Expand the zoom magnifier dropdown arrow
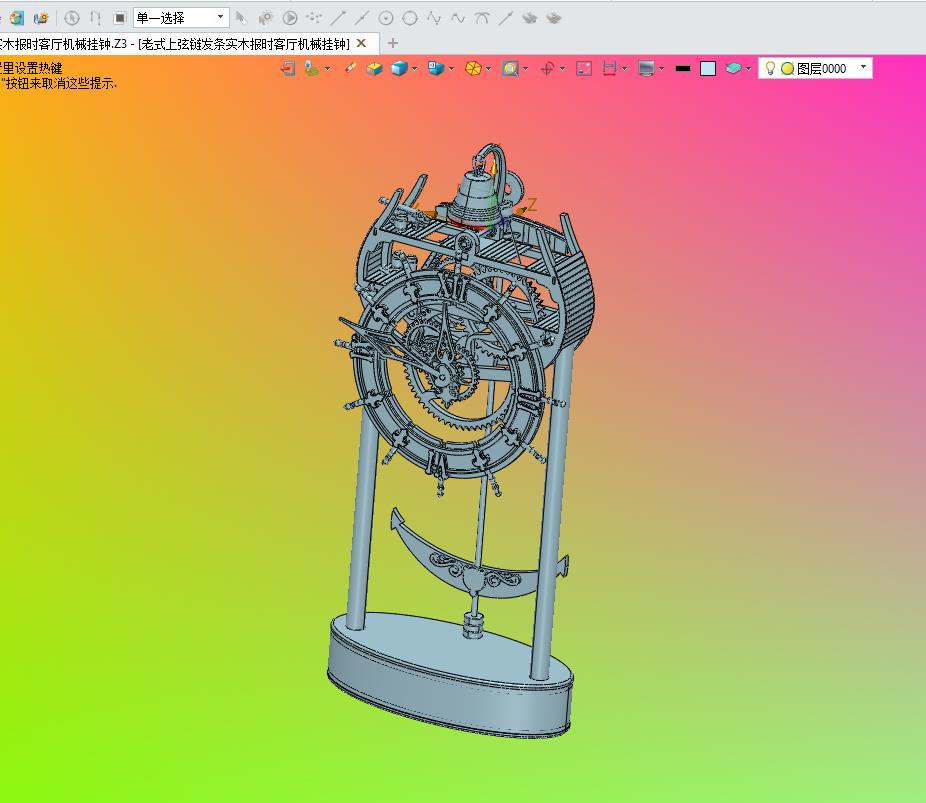This screenshot has width=926, height=803. (526, 68)
